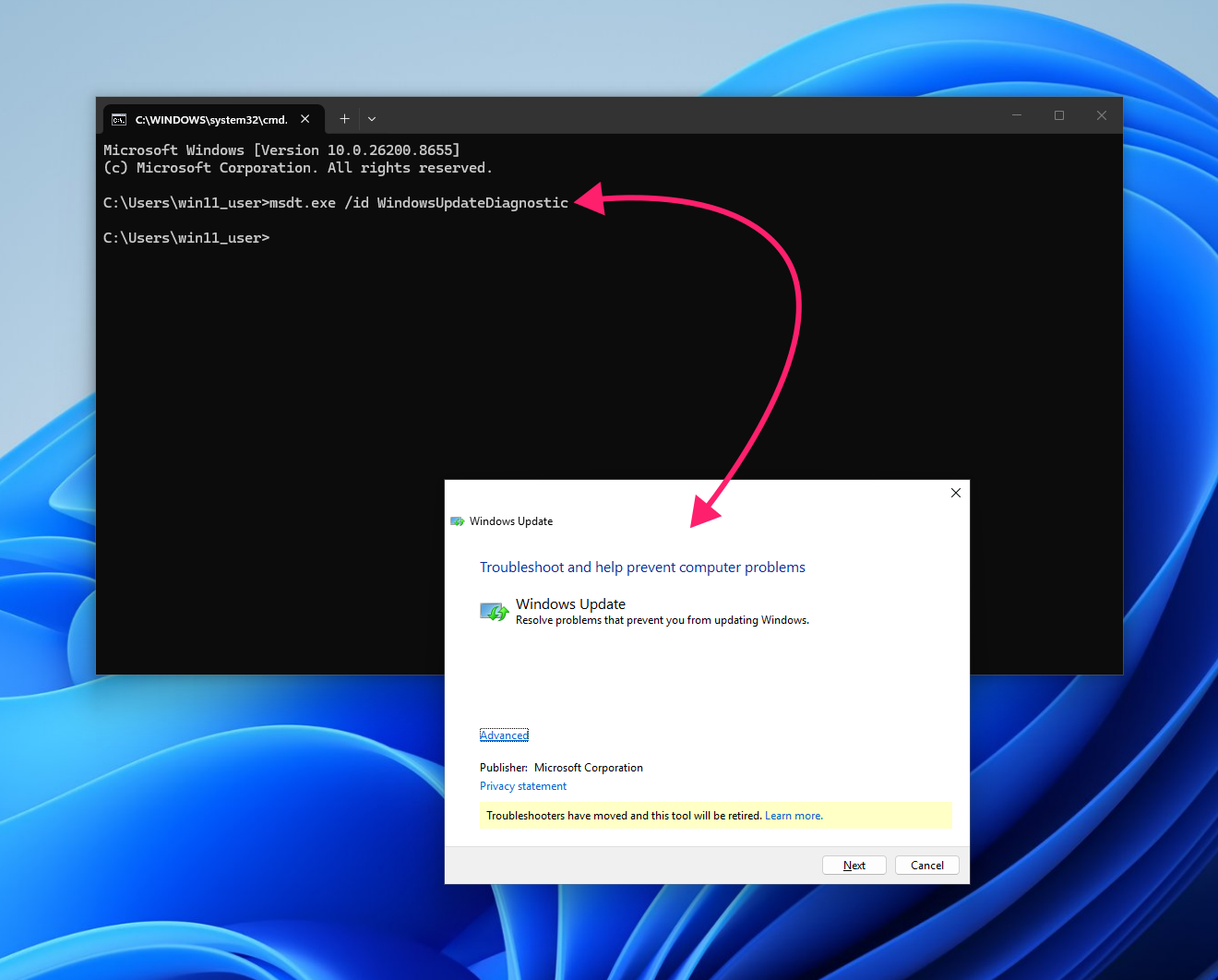Open the Learn more link
Image resolution: width=1218 pixels, height=980 pixels.
pos(794,816)
